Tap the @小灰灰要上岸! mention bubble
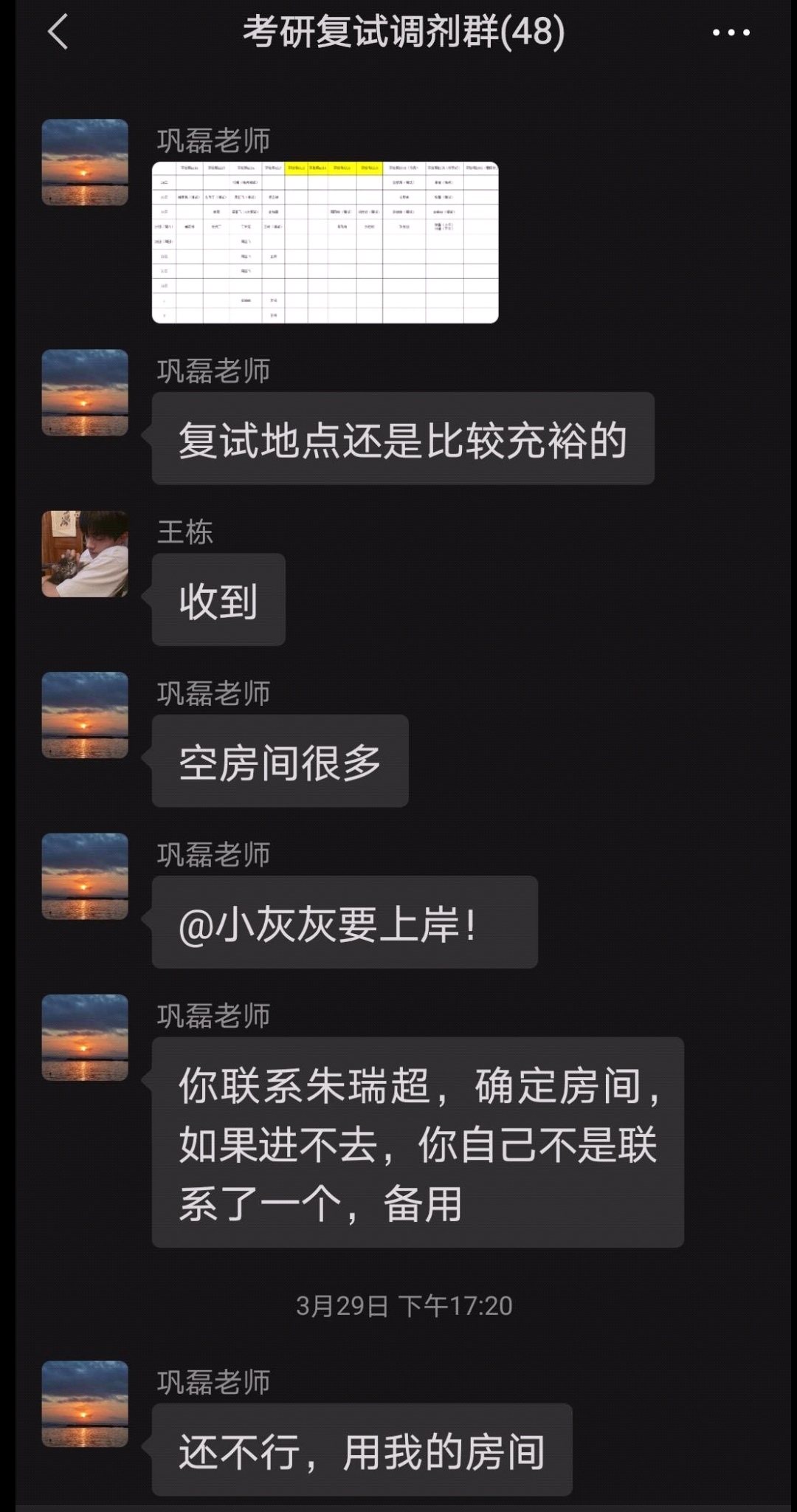Viewport: 797px width, 1512px height. point(345,922)
